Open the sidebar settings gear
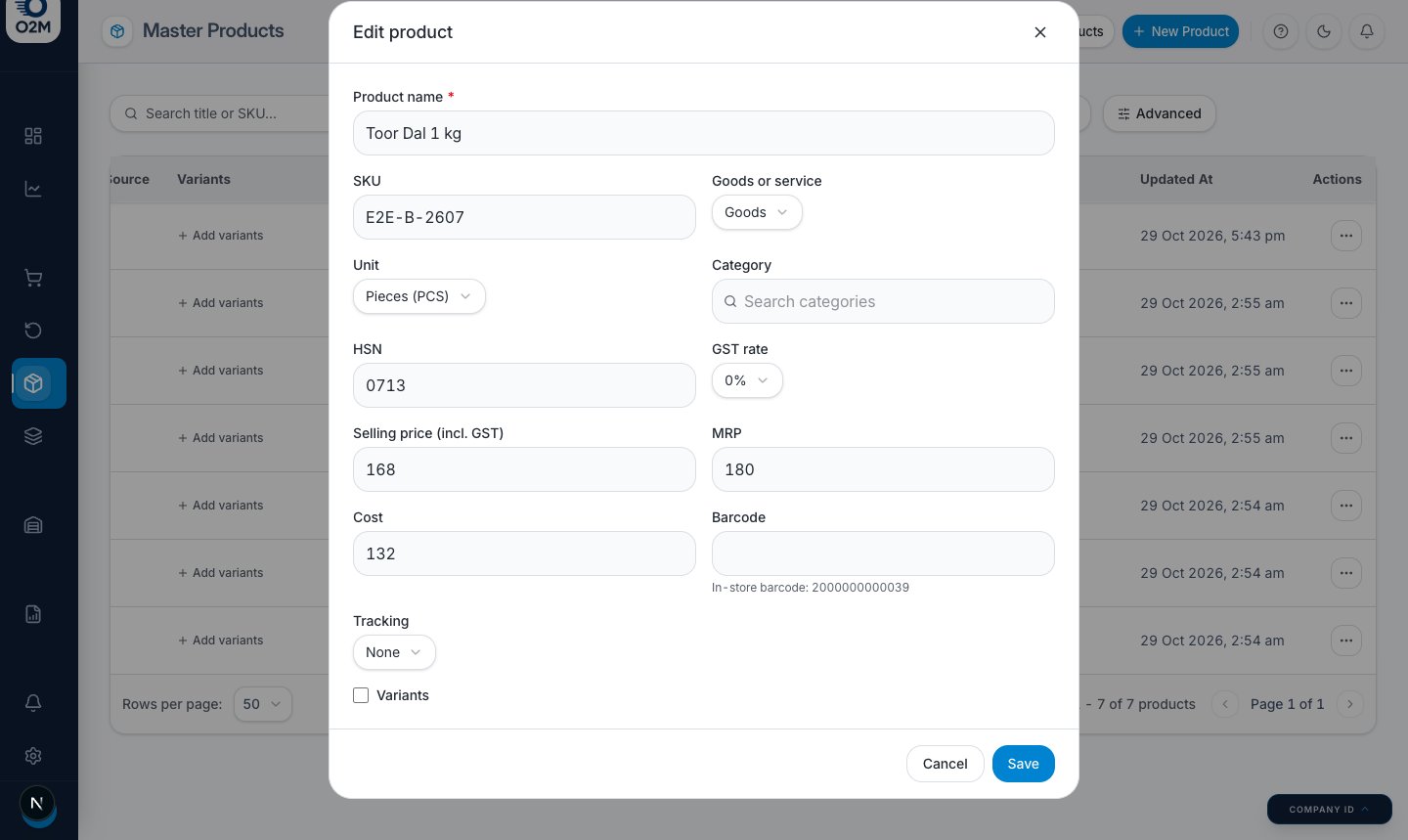1408x840 pixels. pyautogui.click(x=33, y=756)
